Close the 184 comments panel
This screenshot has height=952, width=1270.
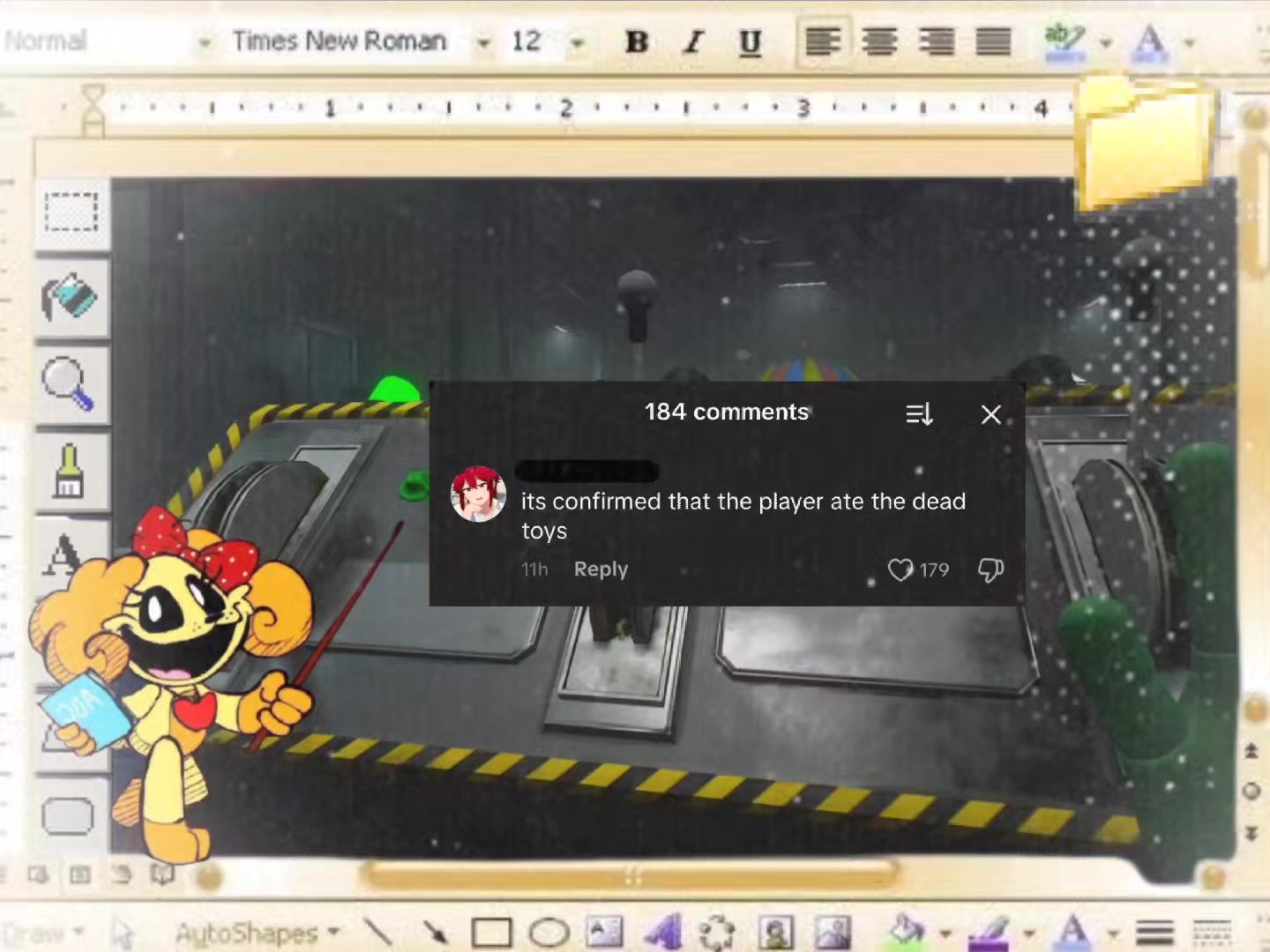[x=991, y=414]
